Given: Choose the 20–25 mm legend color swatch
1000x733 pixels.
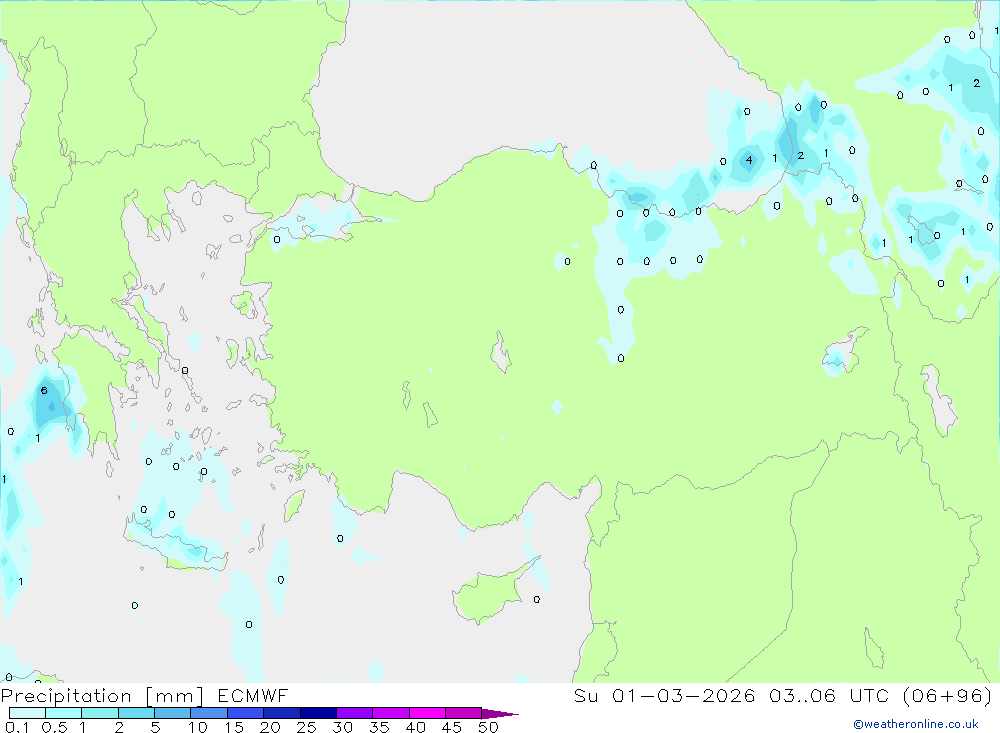Looking at the screenshot, I should 282,713.
